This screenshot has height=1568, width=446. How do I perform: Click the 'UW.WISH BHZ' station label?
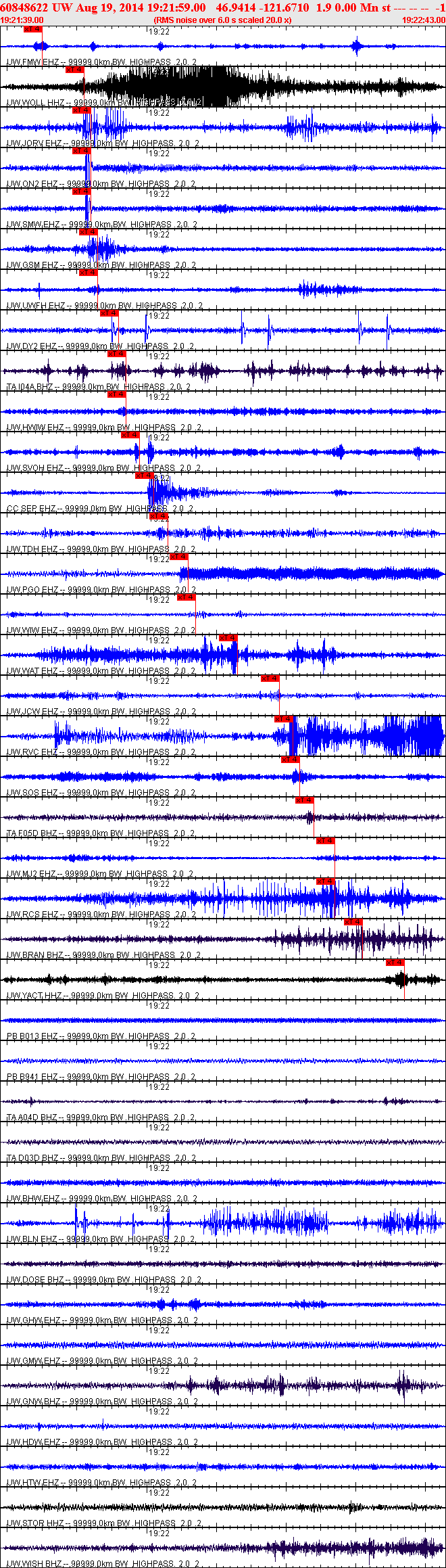coord(34,1564)
